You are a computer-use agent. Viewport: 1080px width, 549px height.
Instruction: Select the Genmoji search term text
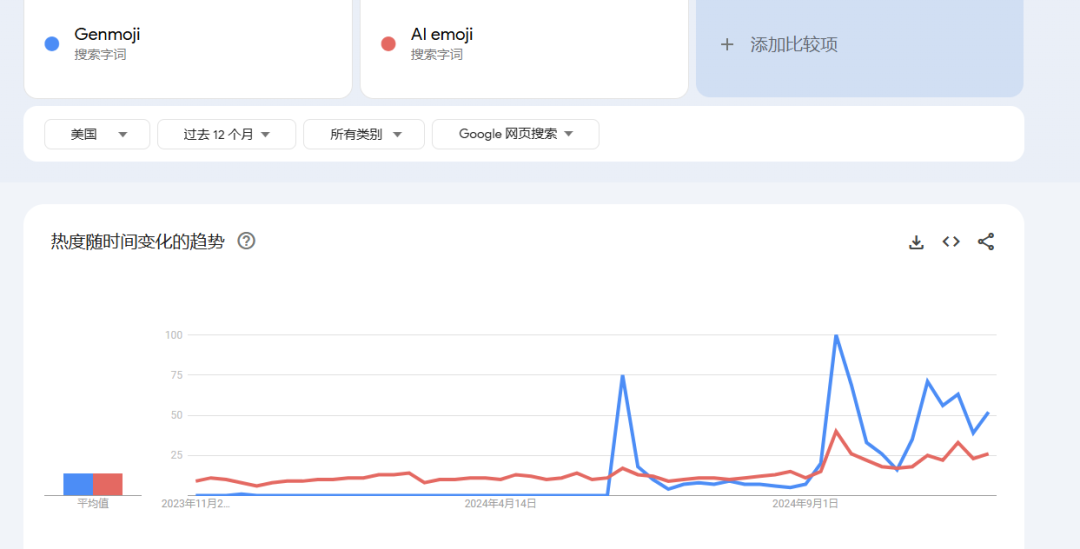click(x=107, y=35)
